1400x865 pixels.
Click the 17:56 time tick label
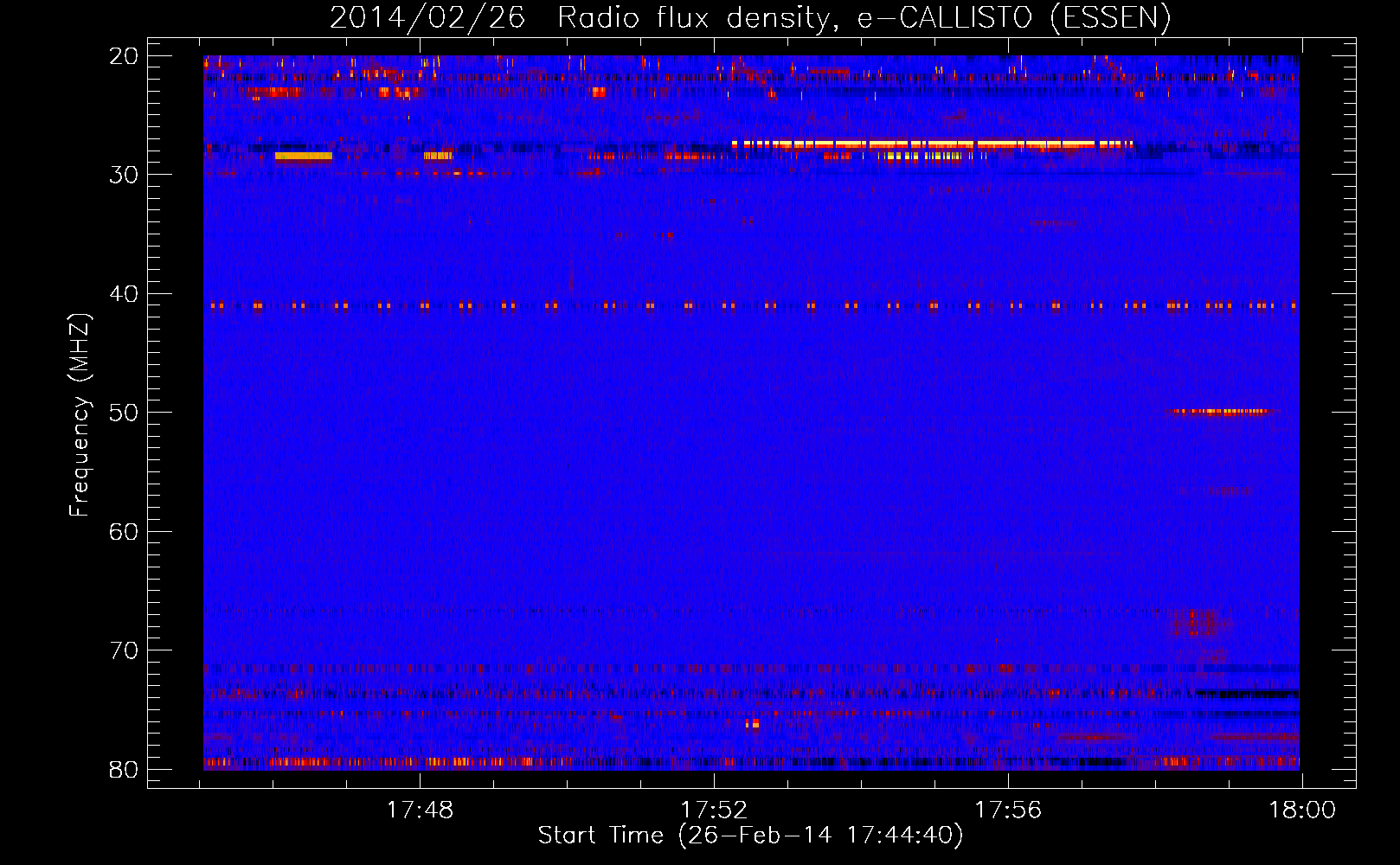[x=1008, y=811]
